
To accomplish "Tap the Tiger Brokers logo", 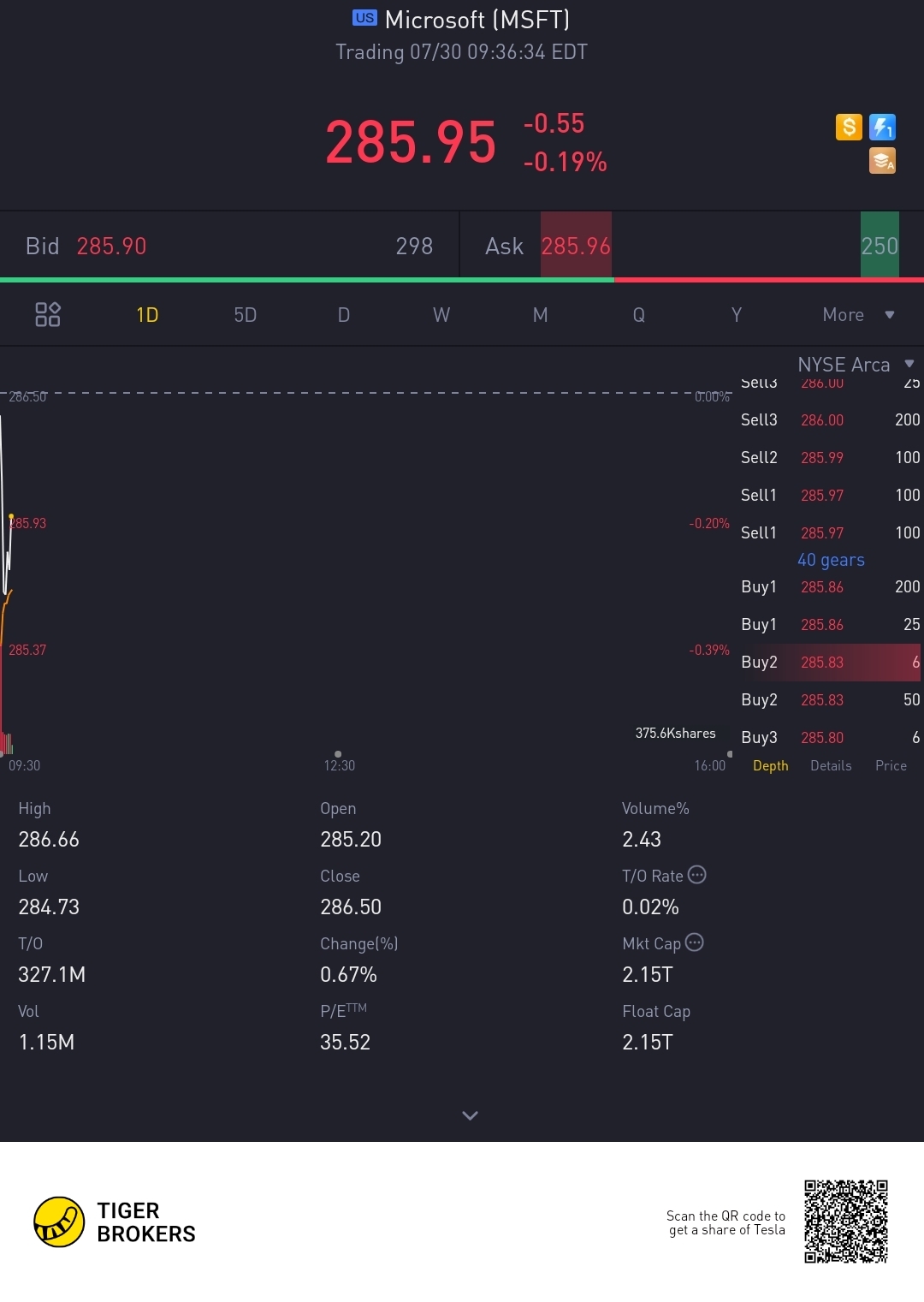I will pyautogui.click(x=115, y=1222).
